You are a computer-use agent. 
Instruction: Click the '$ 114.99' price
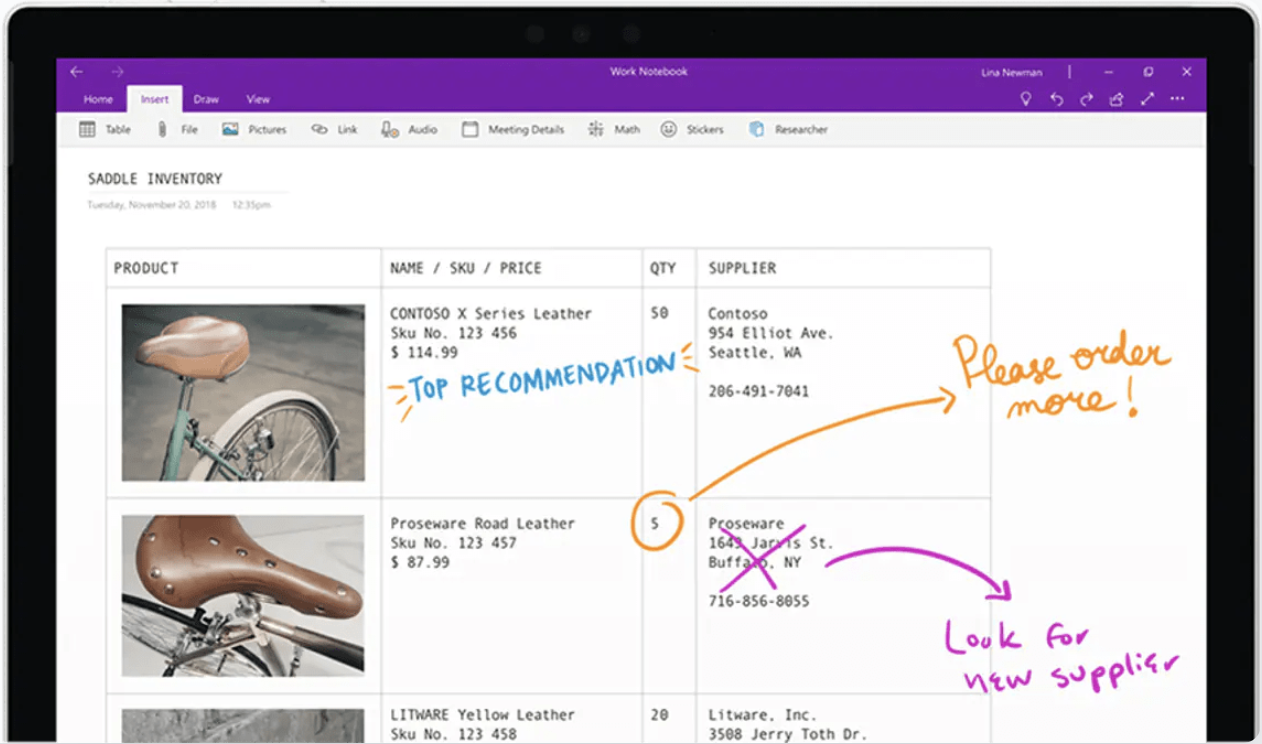point(424,352)
